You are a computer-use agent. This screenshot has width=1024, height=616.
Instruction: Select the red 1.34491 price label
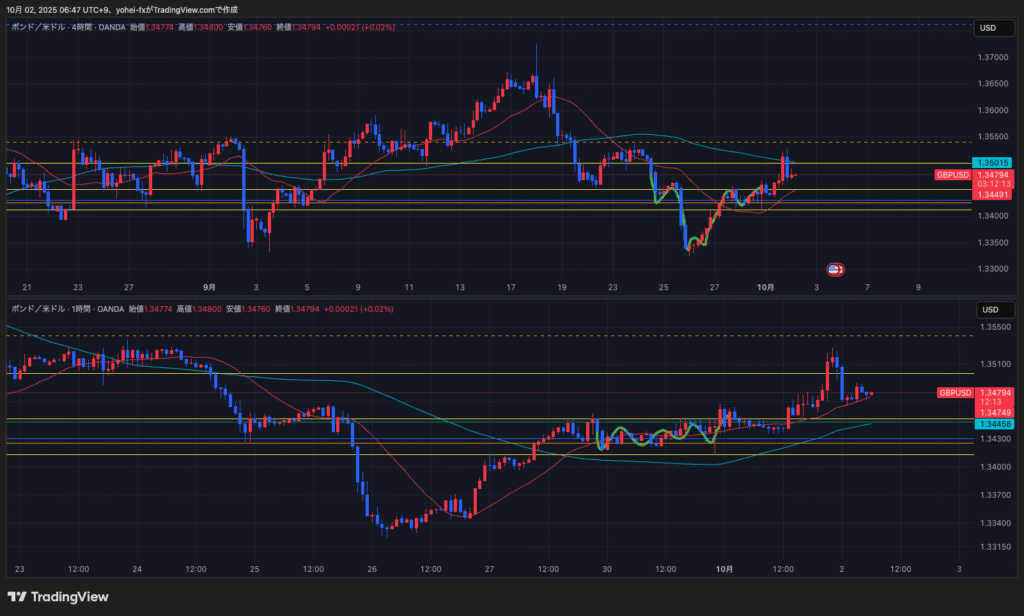(994, 195)
